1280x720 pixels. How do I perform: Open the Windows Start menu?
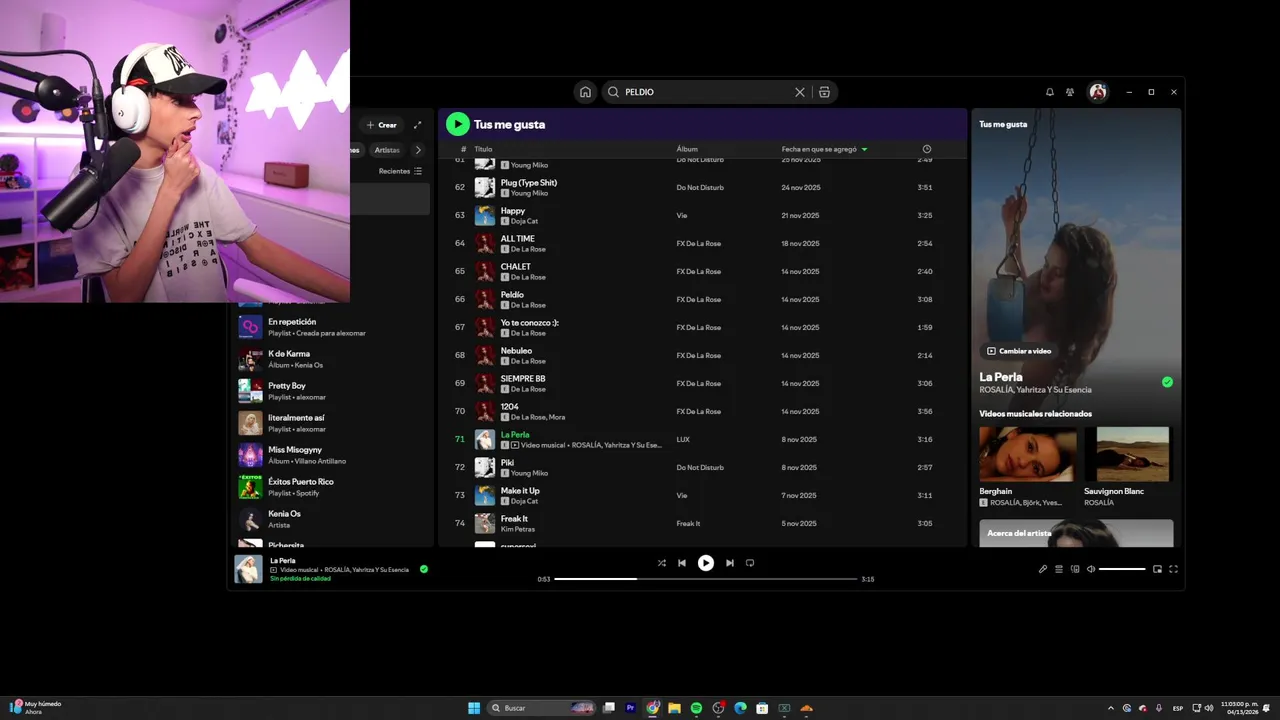474,708
